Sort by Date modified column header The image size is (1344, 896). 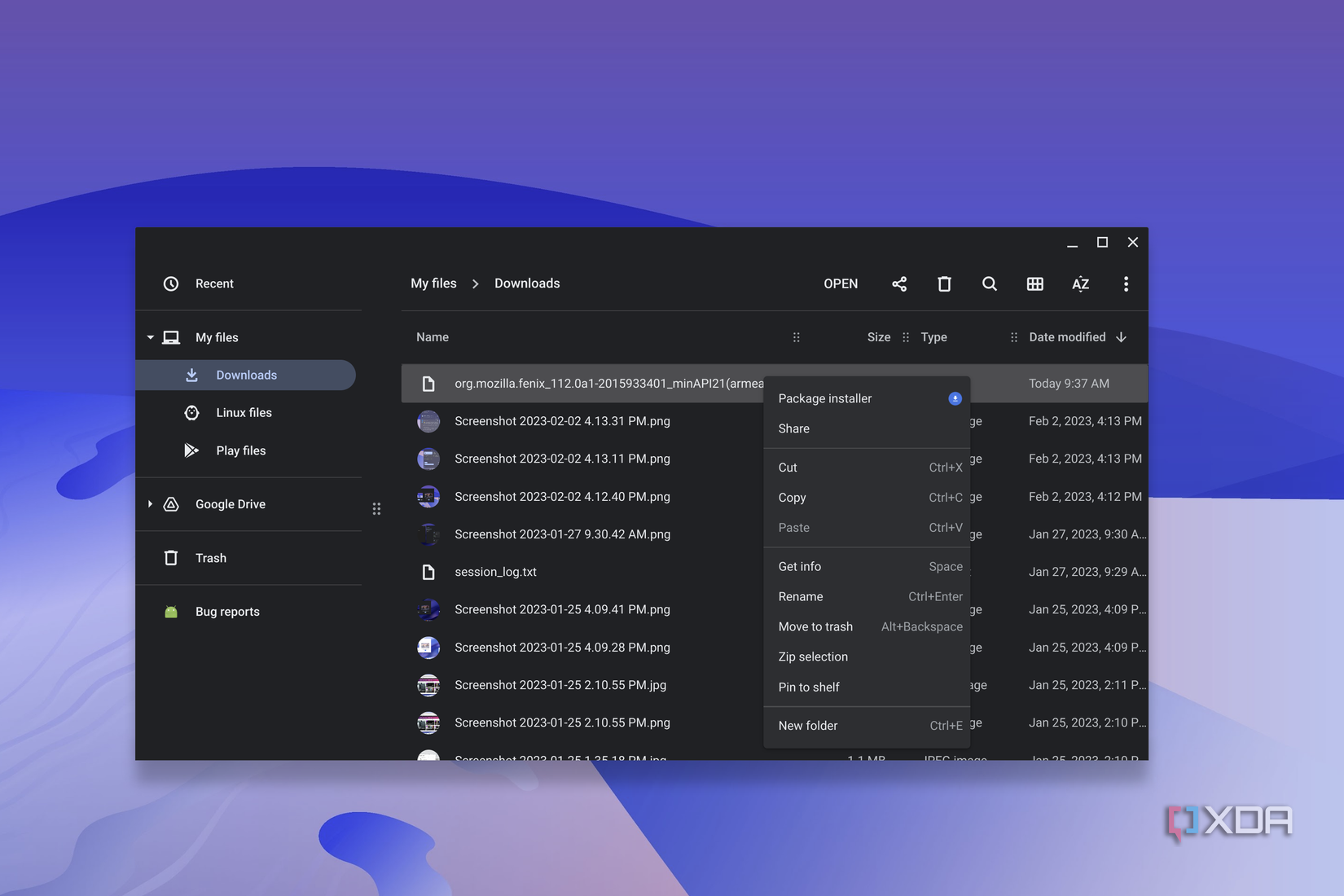tap(1067, 337)
